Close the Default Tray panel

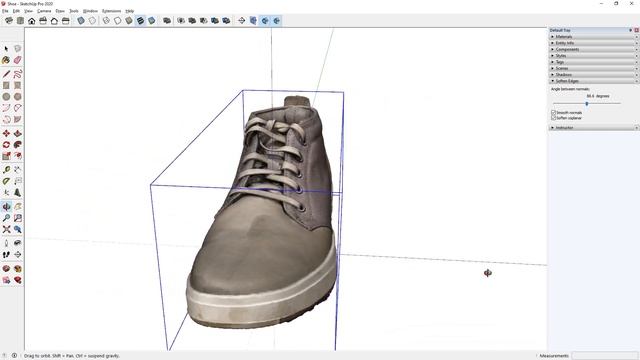click(636, 30)
